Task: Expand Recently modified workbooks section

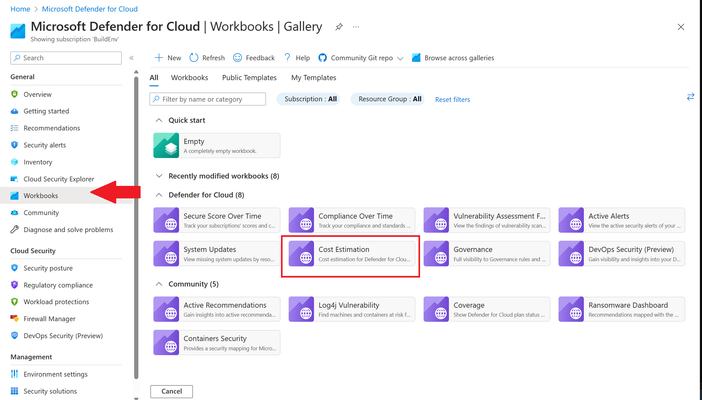Action: 158,176
